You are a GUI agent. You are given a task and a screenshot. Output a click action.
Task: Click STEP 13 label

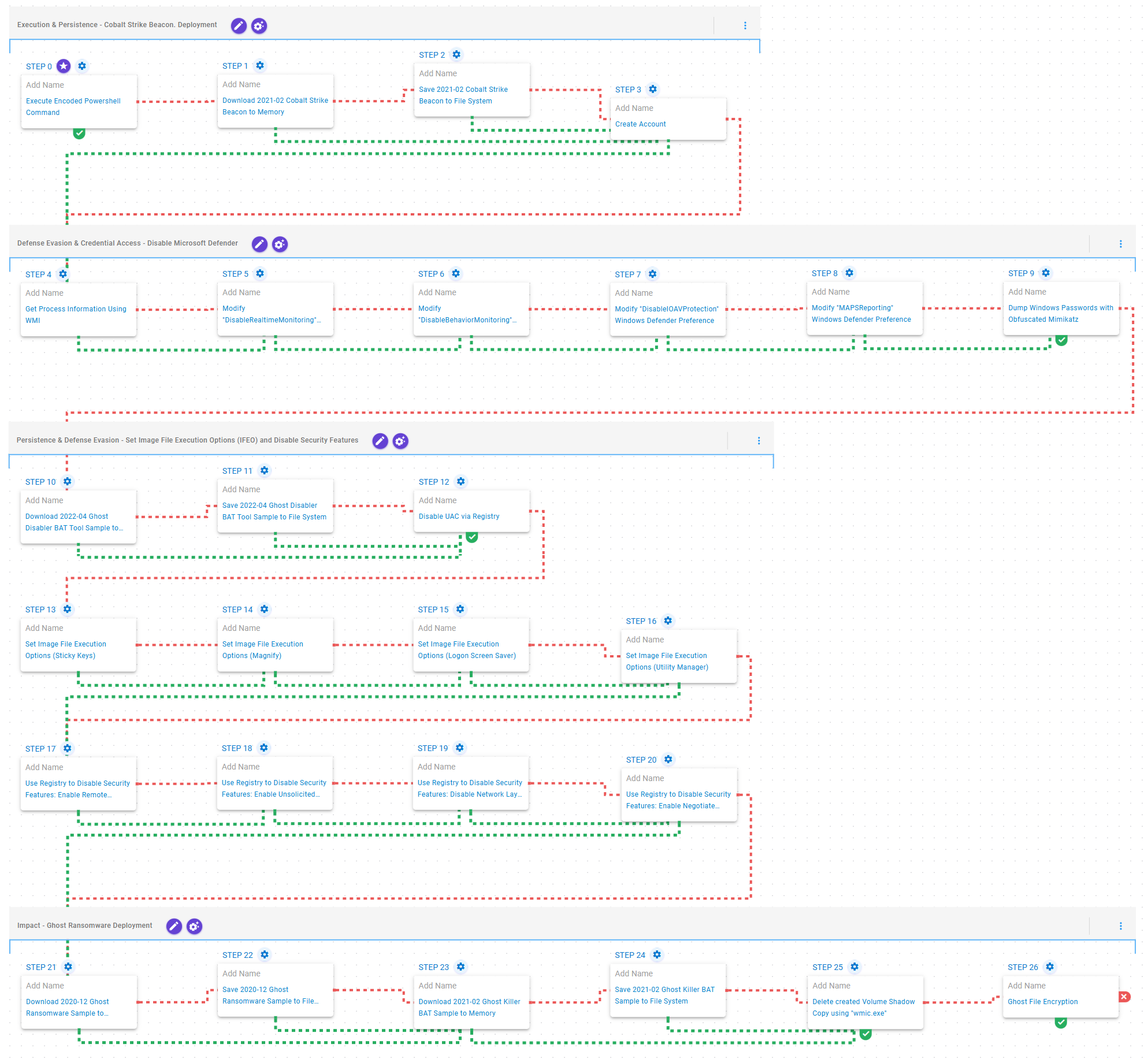40,610
